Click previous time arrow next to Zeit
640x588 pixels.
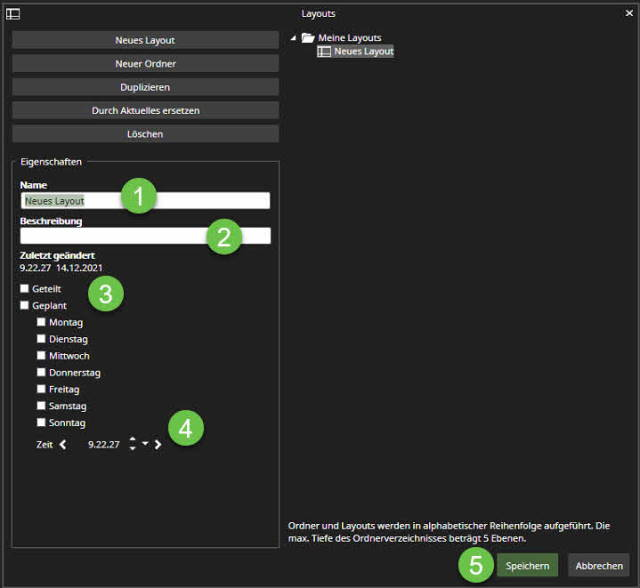[63, 444]
